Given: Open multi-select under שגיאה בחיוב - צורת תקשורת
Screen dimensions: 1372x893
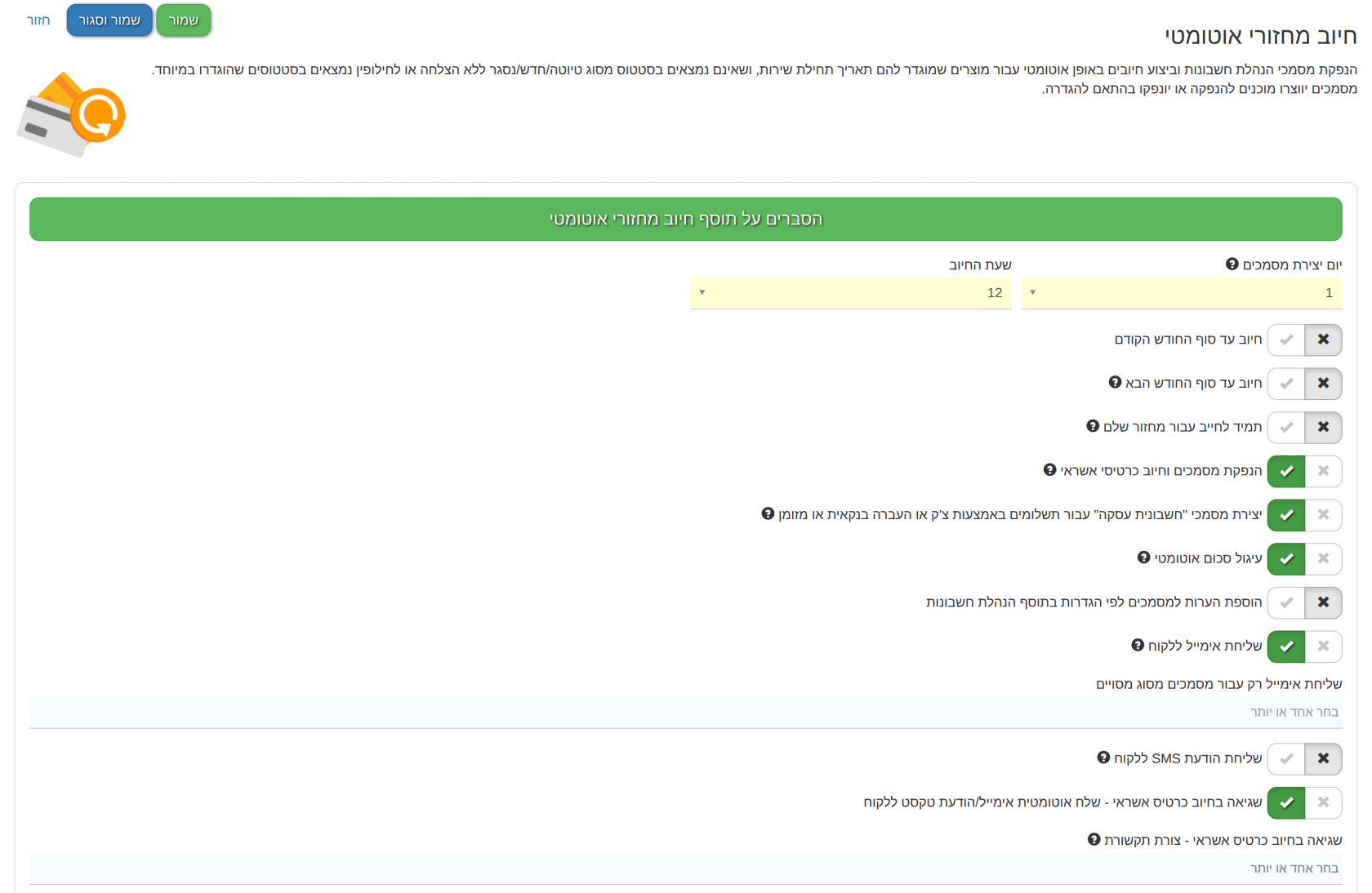Looking at the screenshot, I should 685,869.
